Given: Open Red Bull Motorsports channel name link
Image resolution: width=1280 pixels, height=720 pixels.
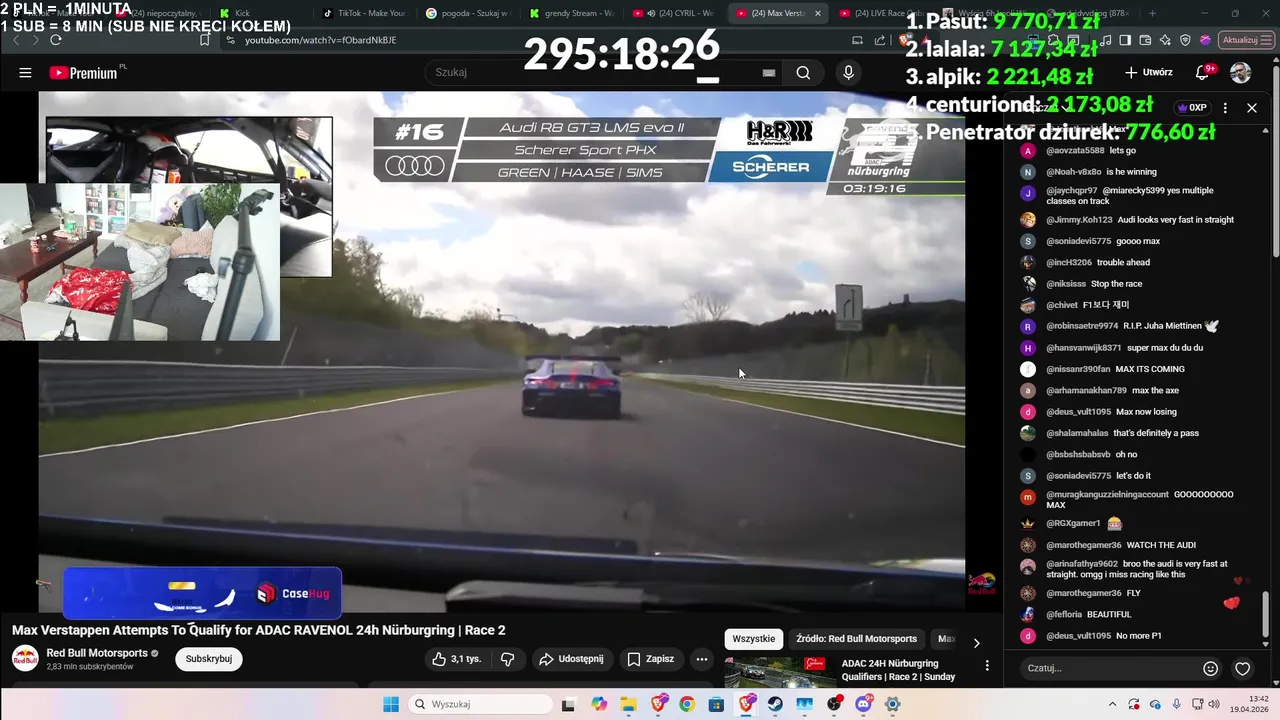Looking at the screenshot, I should (97, 653).
